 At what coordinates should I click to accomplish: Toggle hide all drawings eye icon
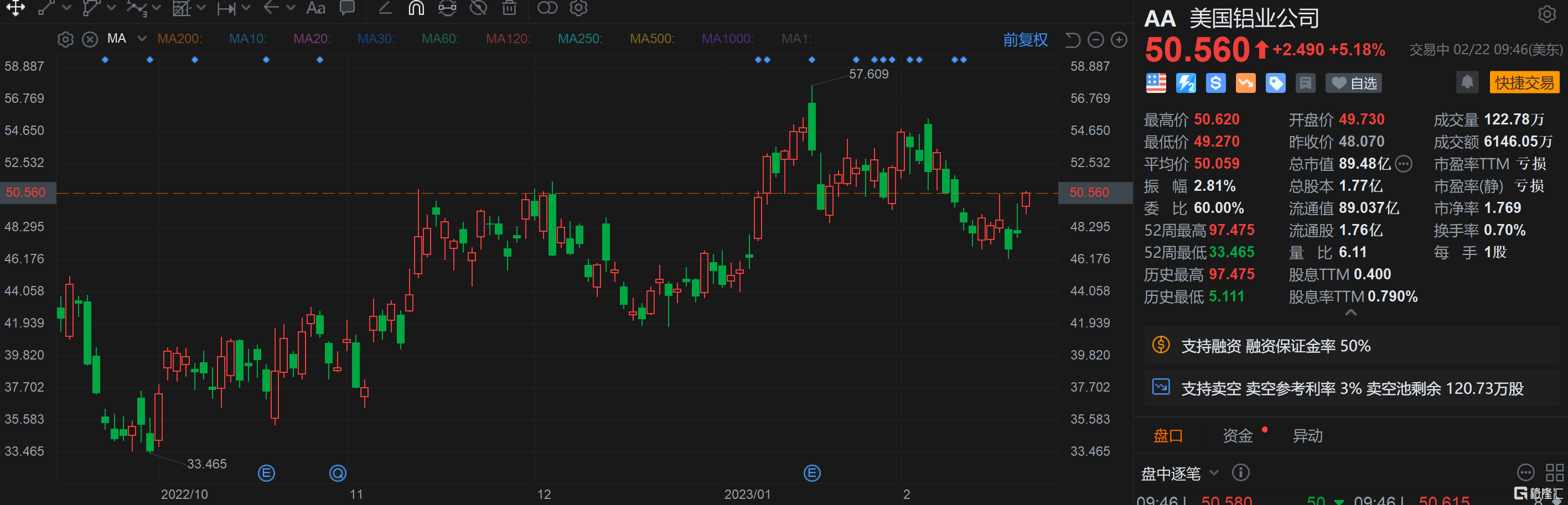click(478, 8)
